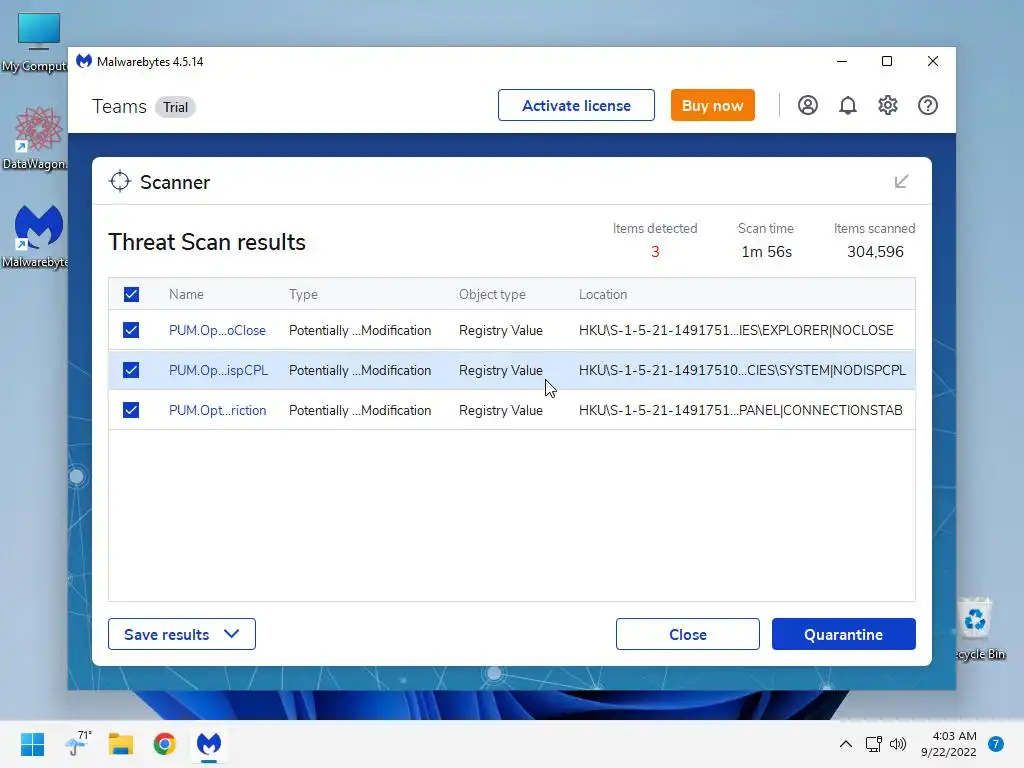Collapse the Scanner panel with the arrow icon

coord(901,182)
